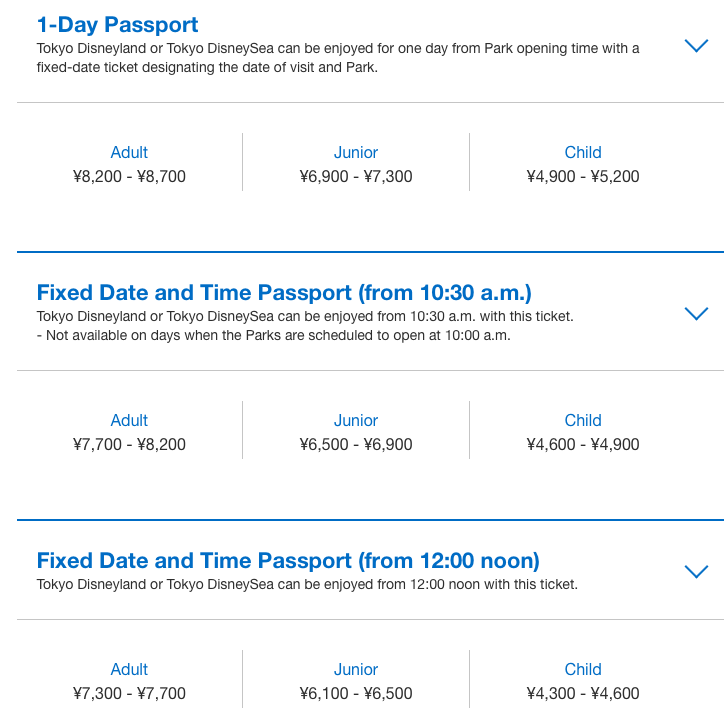Click the 1-Day Passport description text
724x716 pixels.
(x=338, y=57)
